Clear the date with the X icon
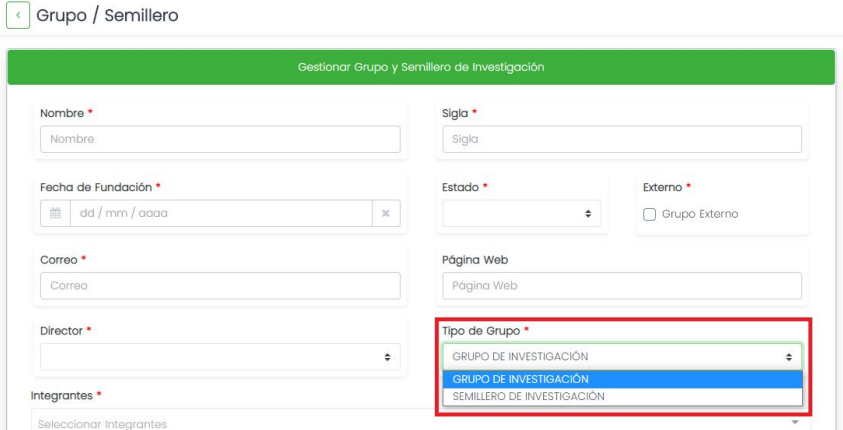This screenshot has height=430, width=843. (x=386, y=213)
